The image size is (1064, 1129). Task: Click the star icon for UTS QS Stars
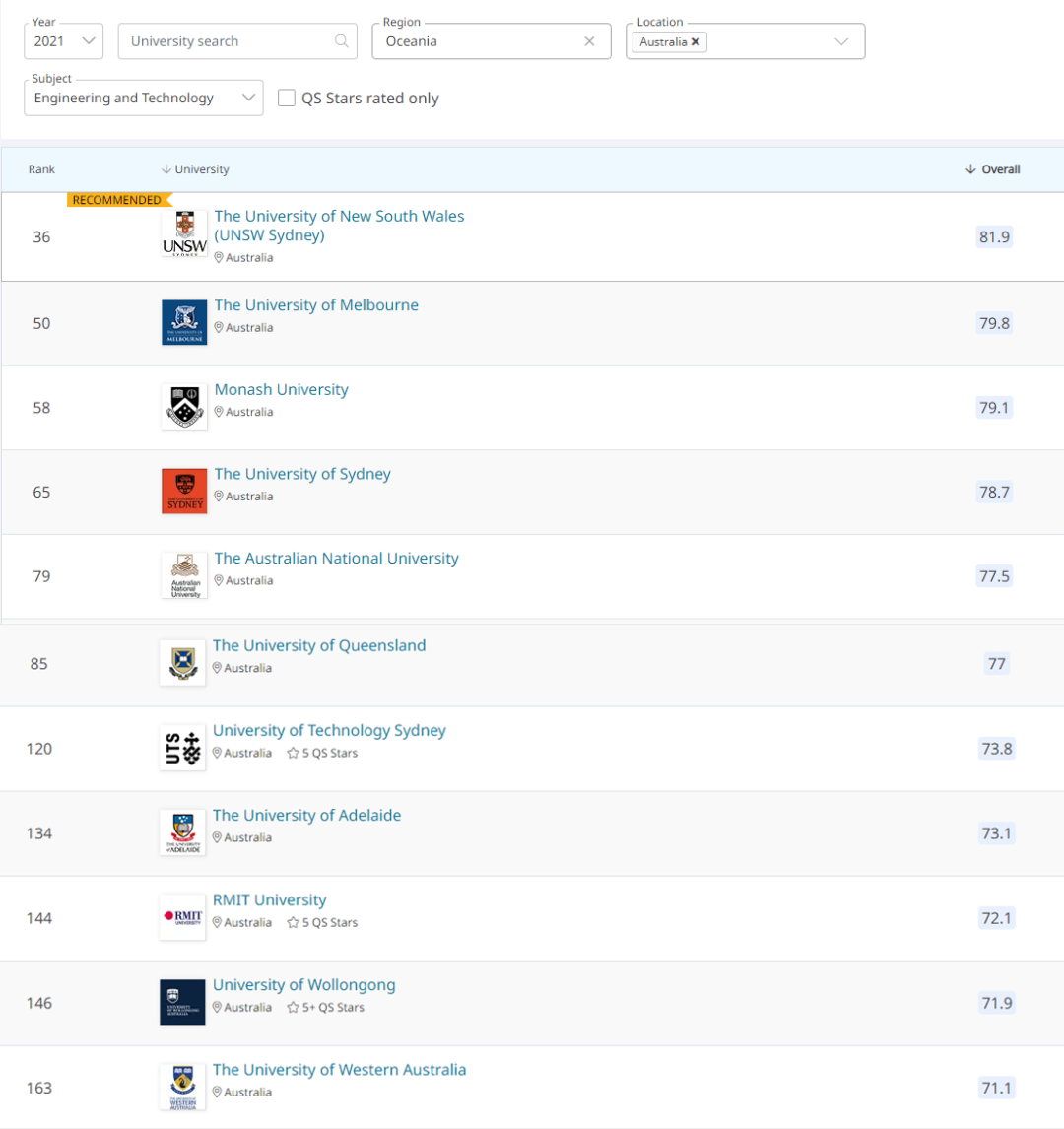(x=293, y=753)
